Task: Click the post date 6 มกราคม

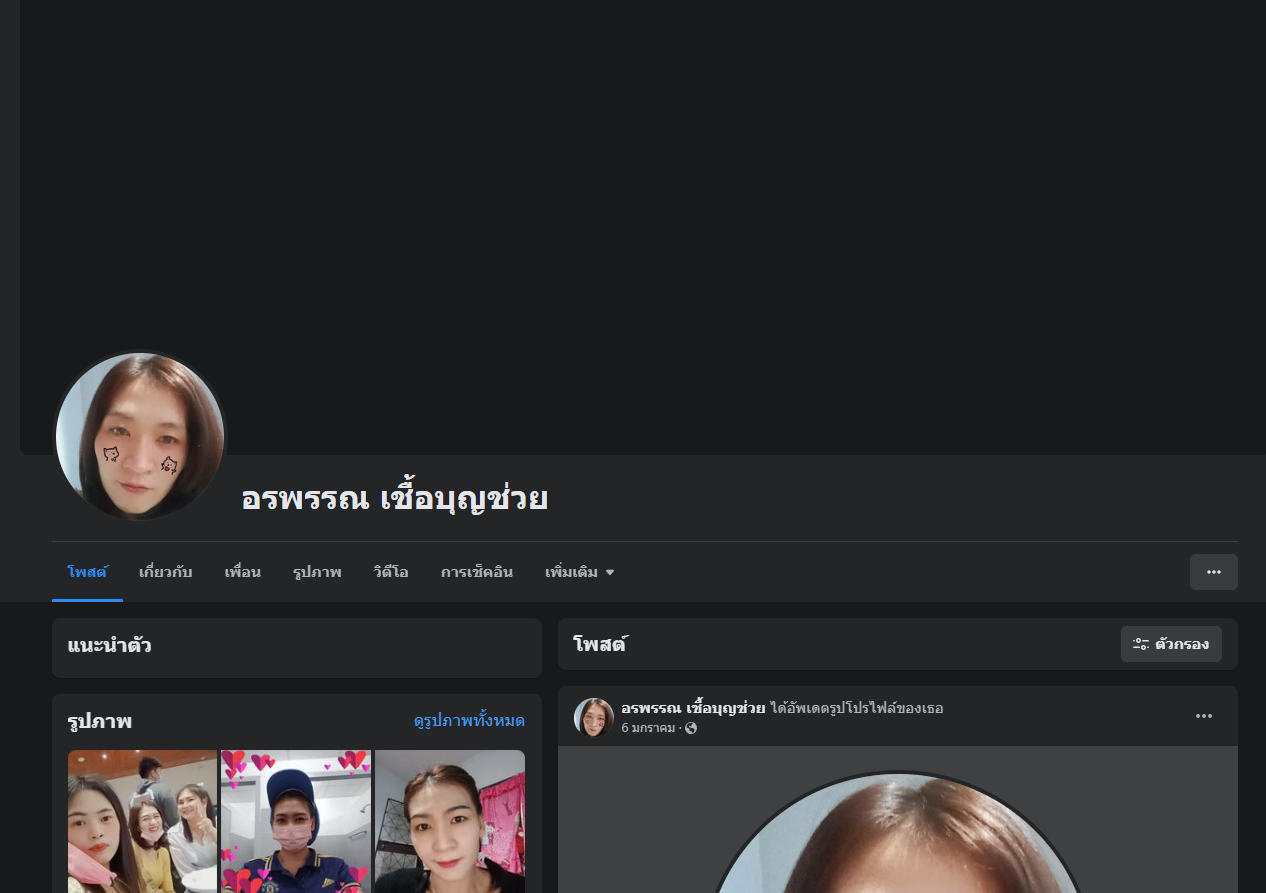Action: pos(648,728)
